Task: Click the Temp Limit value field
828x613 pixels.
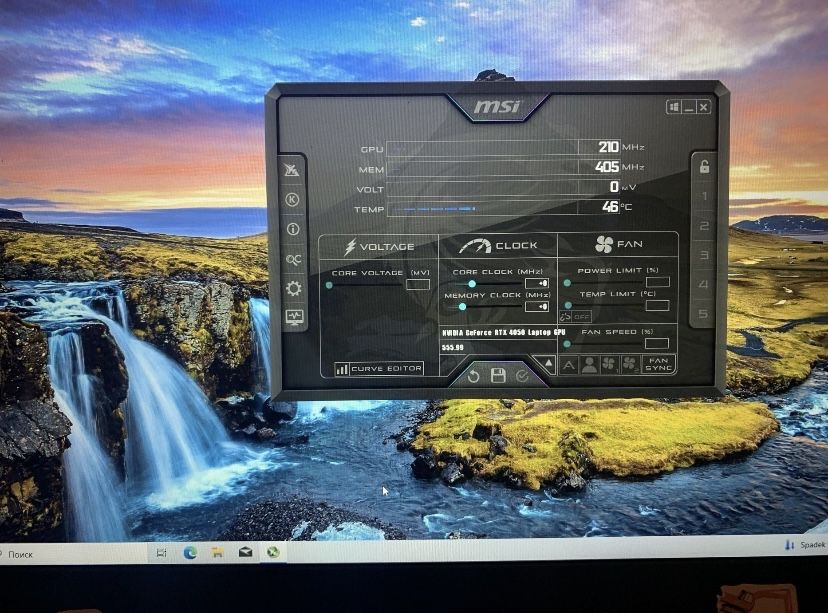Action: [x=657, y=305]
